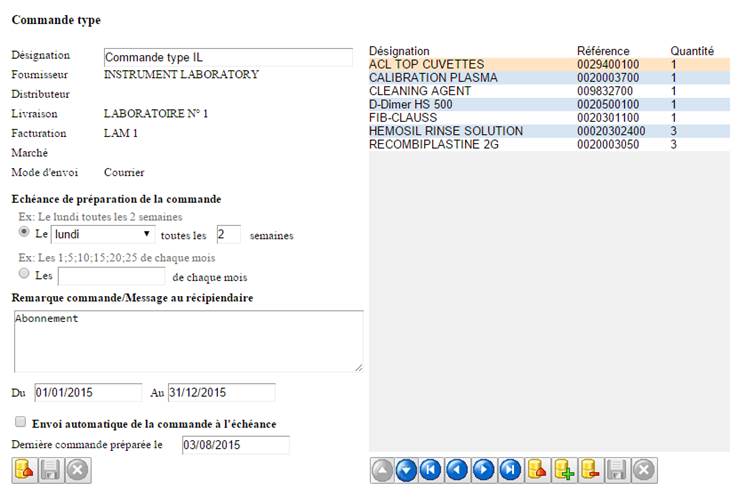The height and width of the screenshot is (498, 738).
Task: Select the 'Le ... toutes les semaines' radio button
Action: point(24,232)
